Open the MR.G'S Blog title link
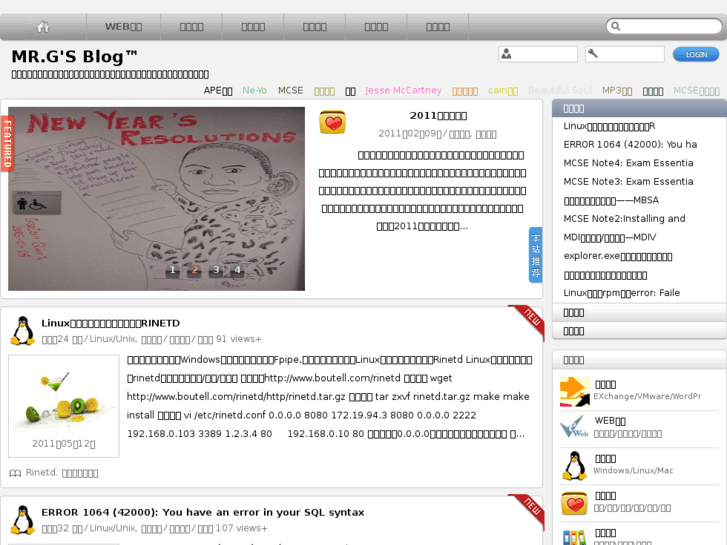 click(x=74, y=57)
